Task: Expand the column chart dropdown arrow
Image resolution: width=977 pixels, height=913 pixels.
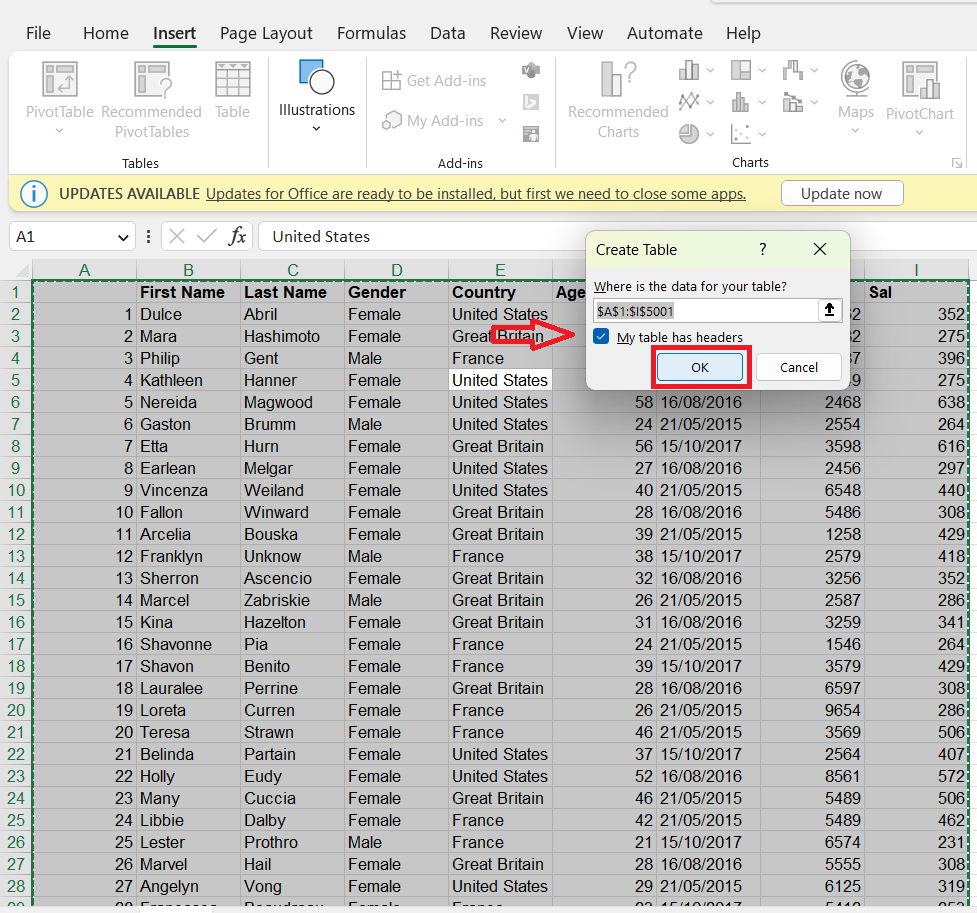Action: (x=711, y=70)
